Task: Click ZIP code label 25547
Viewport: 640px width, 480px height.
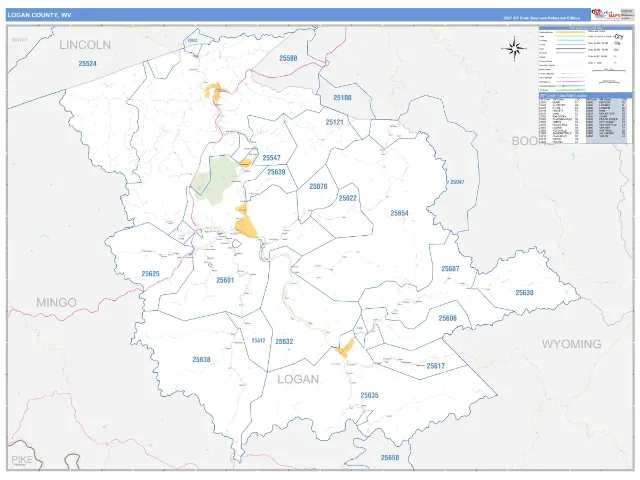Action: (x=271, y=158)
